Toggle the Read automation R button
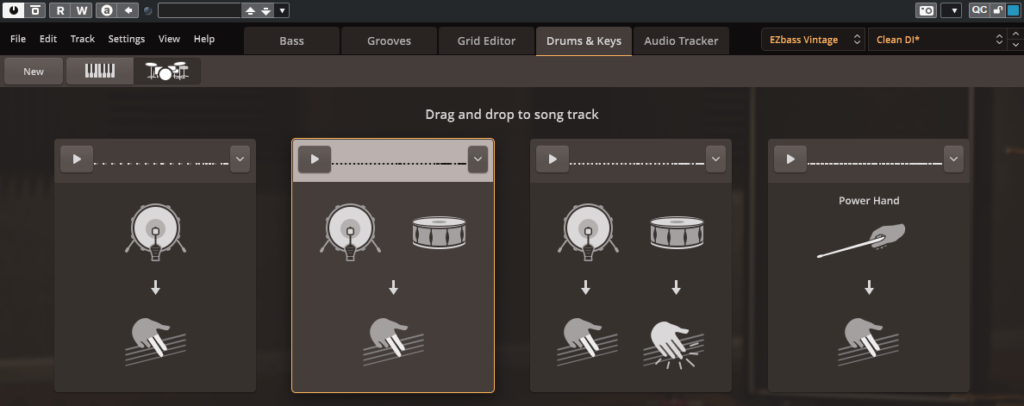This screenshot has height=406, width=1024. 60,10
